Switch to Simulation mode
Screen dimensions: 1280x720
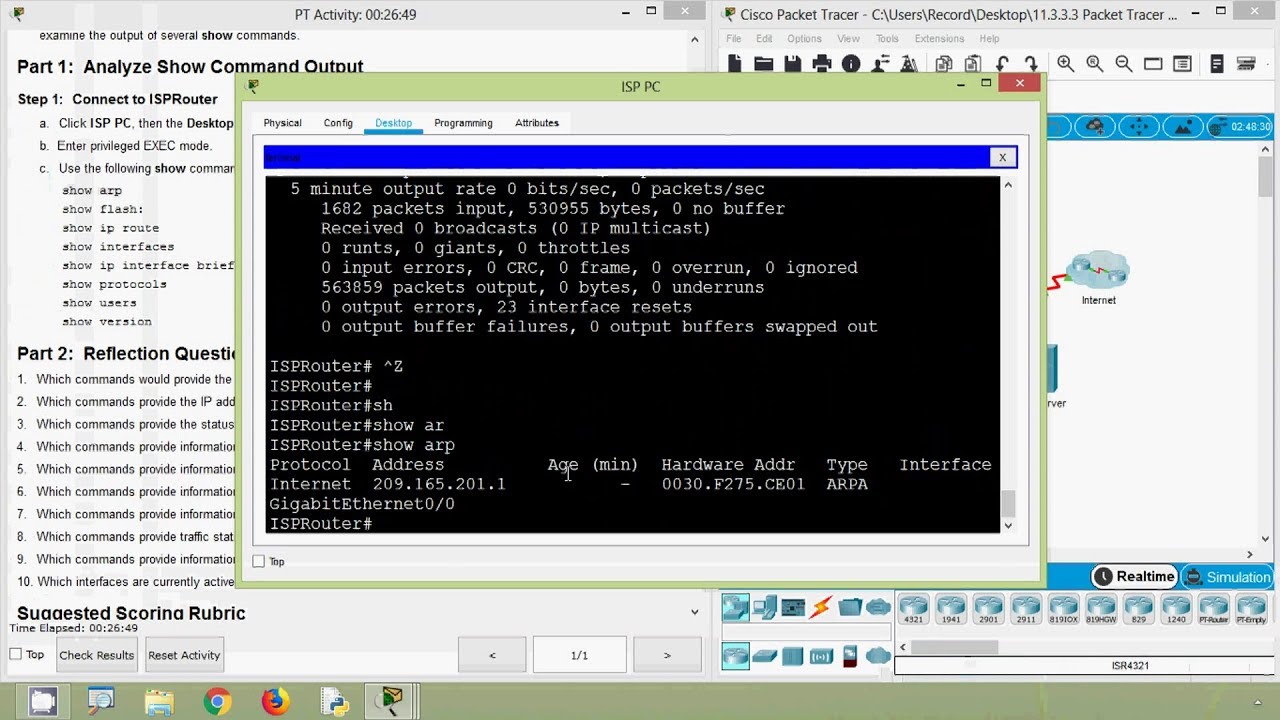click(x=1226, y=577)
